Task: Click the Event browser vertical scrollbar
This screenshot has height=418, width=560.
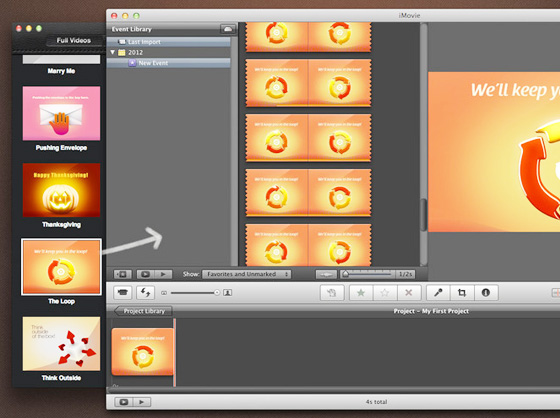Action: coord(424,214)
